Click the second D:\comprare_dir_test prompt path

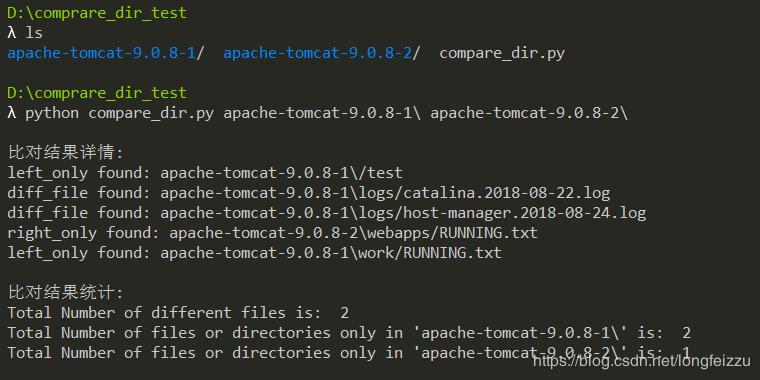pyautogui.click(x=97, y=93)
